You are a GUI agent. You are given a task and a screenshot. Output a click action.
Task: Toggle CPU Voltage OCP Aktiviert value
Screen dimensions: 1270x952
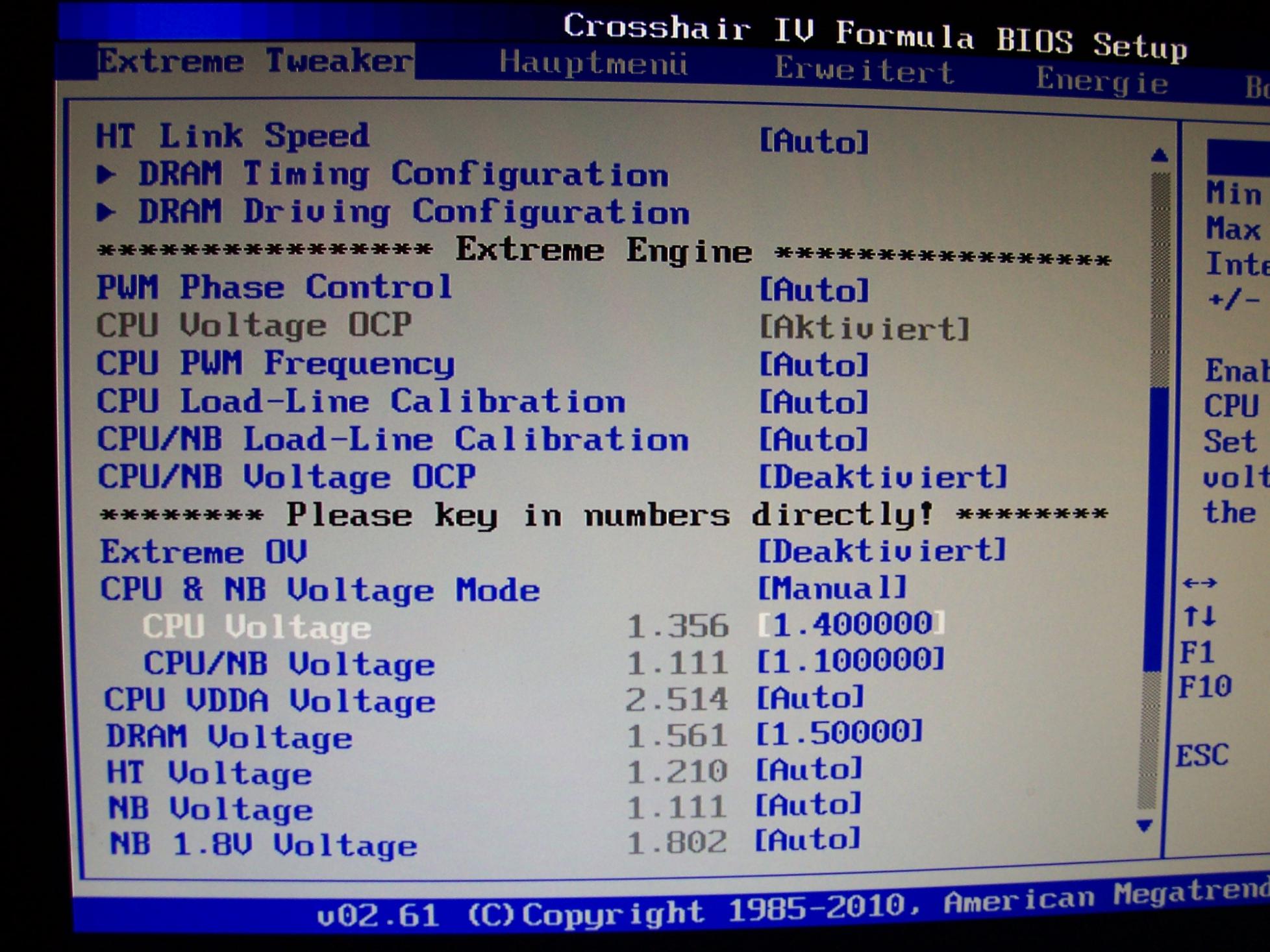(864, 328)
